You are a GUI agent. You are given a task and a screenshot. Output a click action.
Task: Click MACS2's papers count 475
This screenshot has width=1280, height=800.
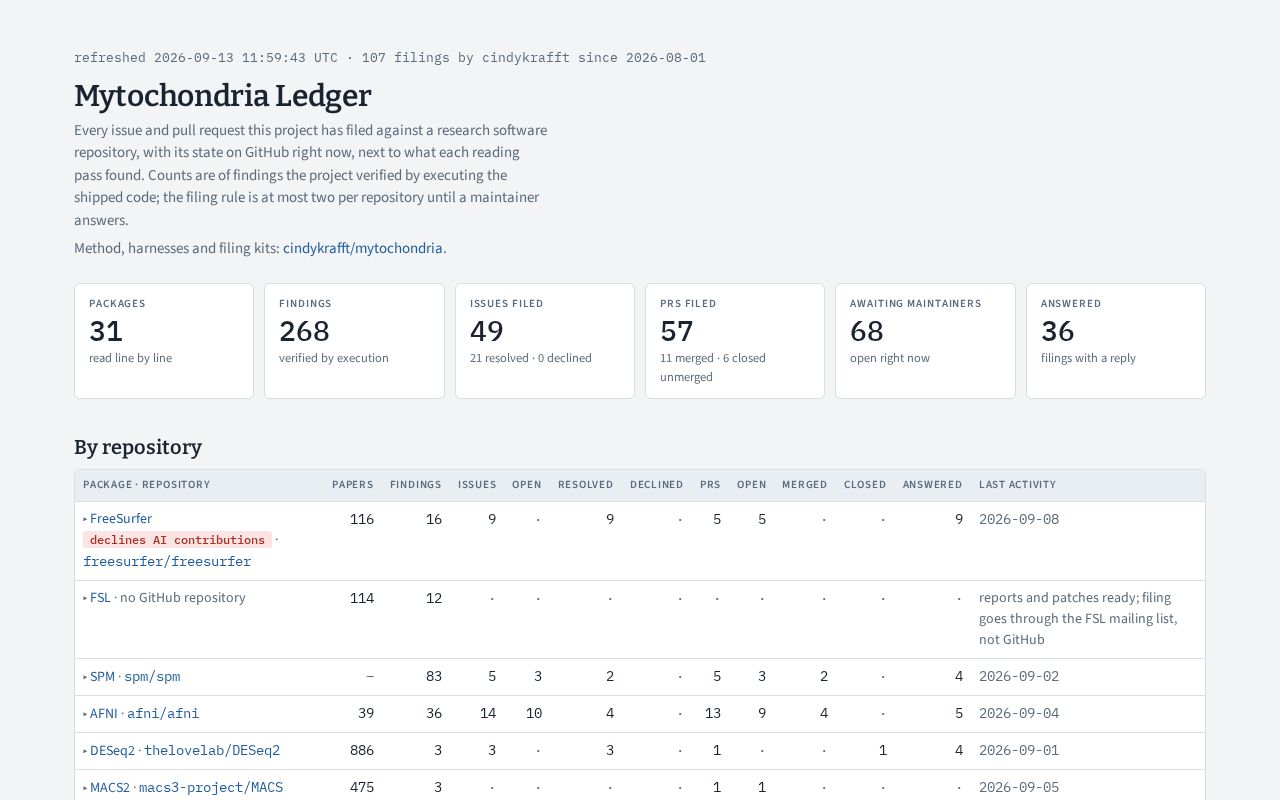coord(362,788)
